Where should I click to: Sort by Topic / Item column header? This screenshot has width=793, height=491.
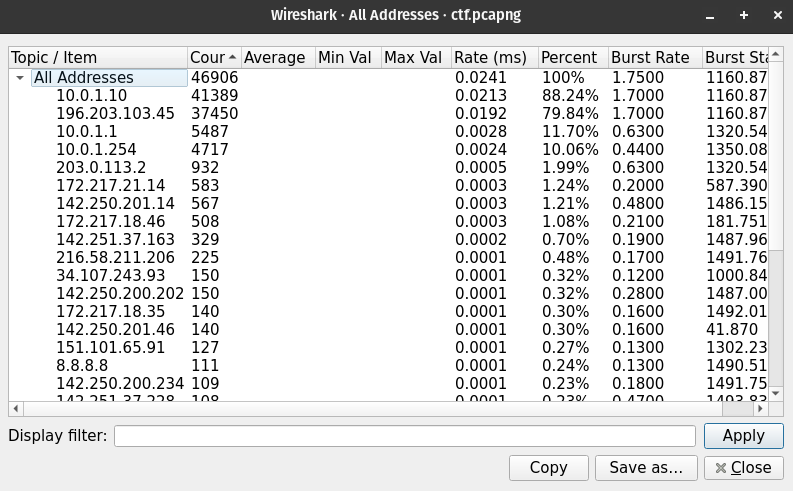pos(97,57)
